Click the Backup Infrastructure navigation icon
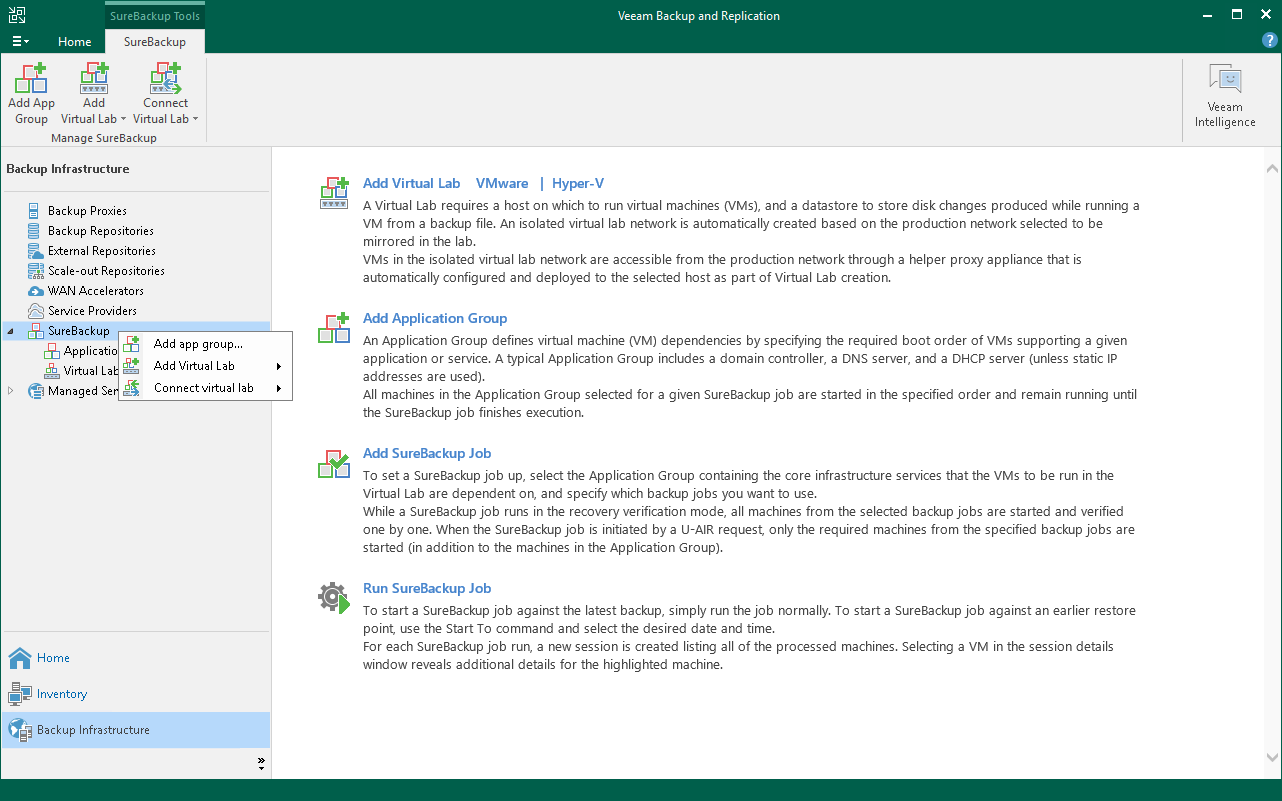1282x801 pixels. [20, 730]
